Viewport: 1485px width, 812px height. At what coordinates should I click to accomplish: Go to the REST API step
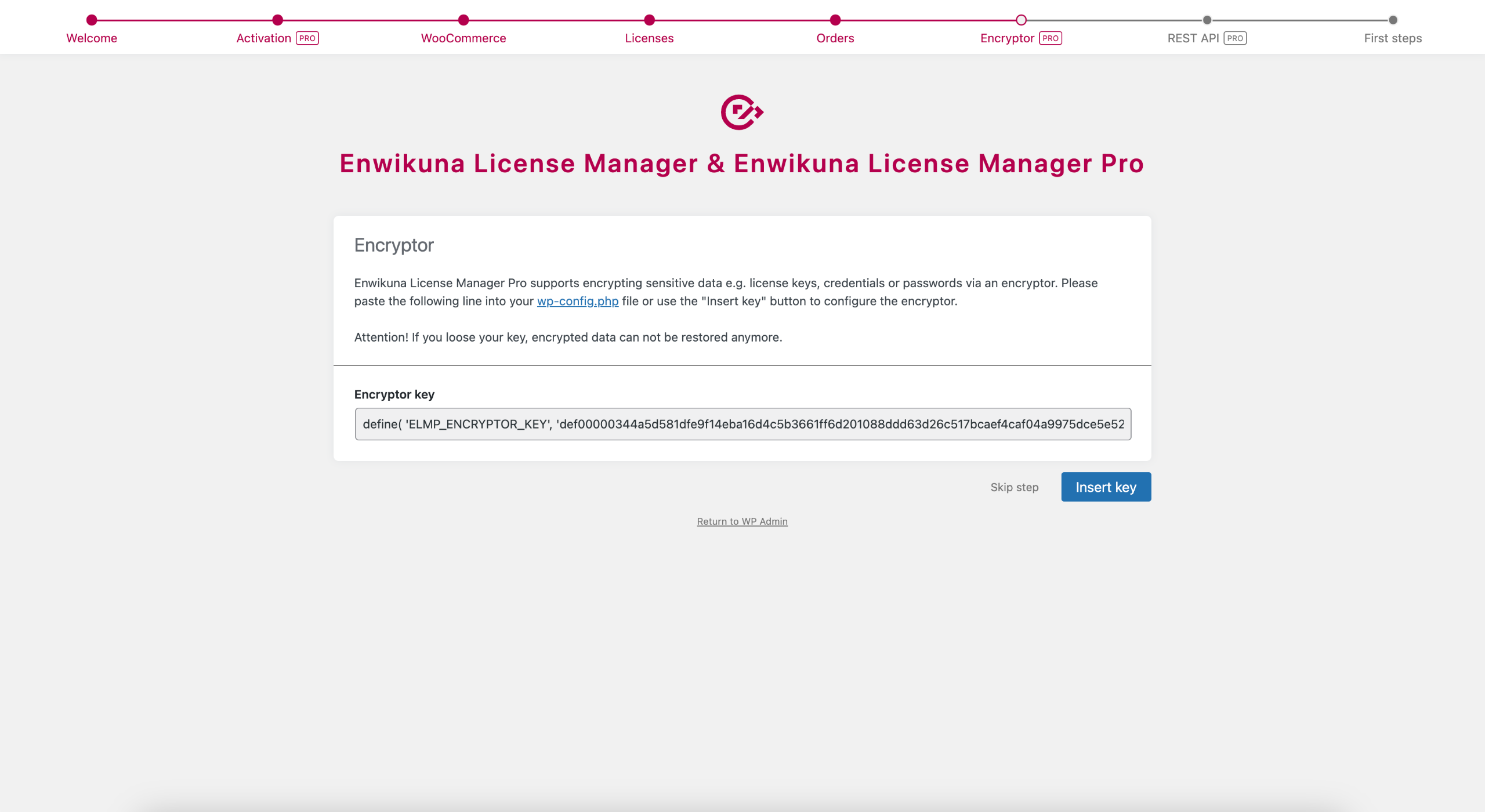1193,38
